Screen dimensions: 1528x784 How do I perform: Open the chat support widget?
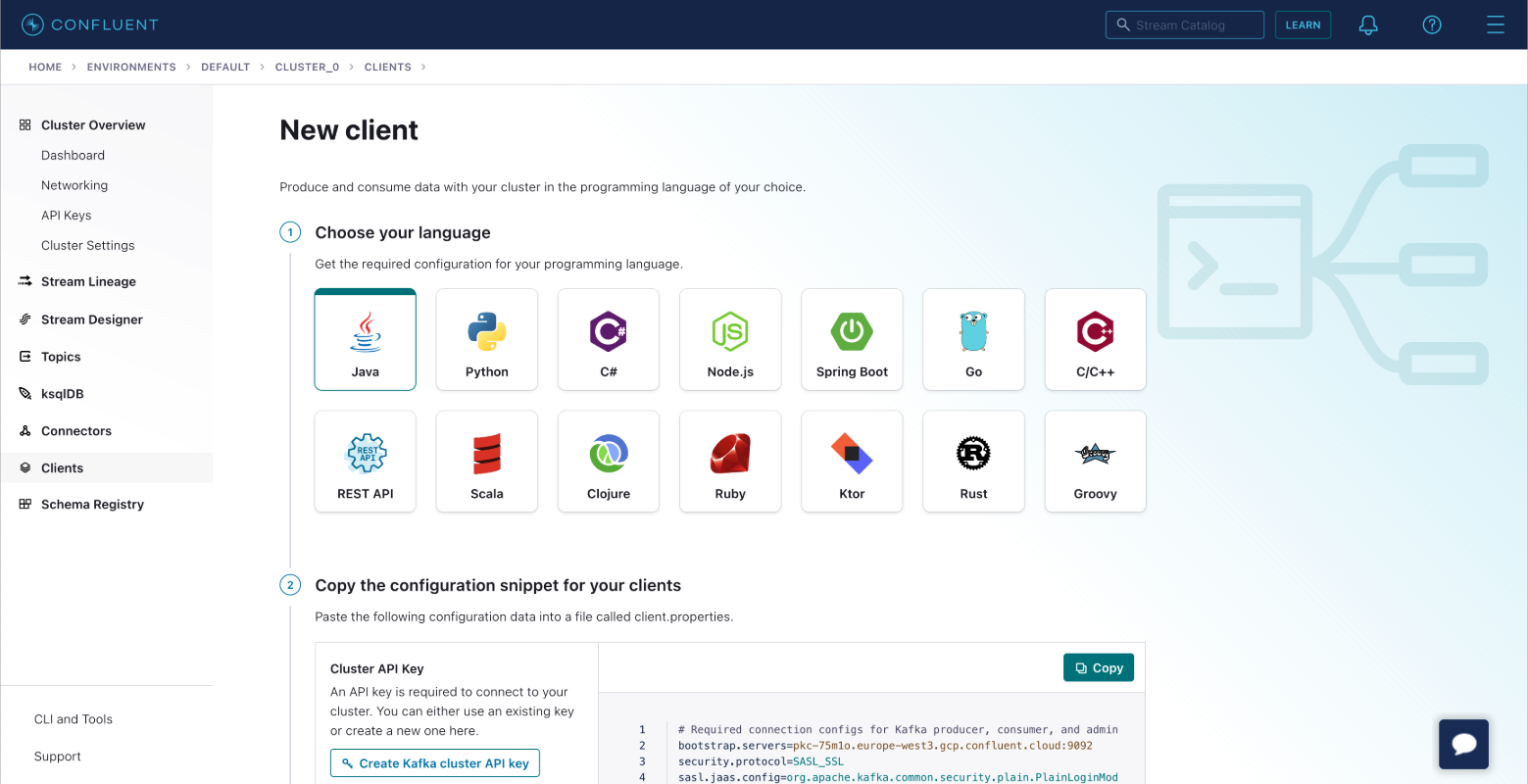click(1463, 744)
